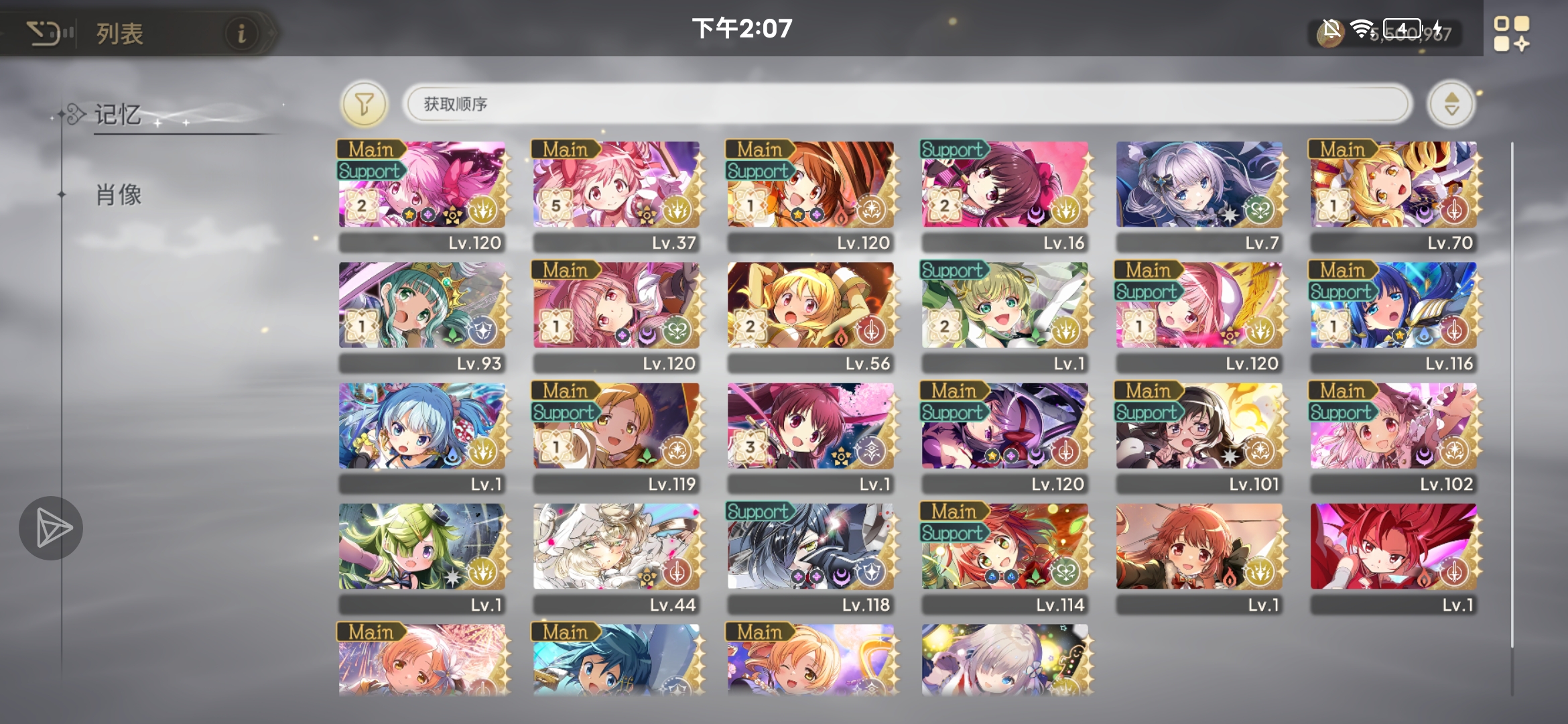Choose the Lv.93 teal-haired girl card
The height and width of the screenshot is (724, 1568).
tap(422, 316)
